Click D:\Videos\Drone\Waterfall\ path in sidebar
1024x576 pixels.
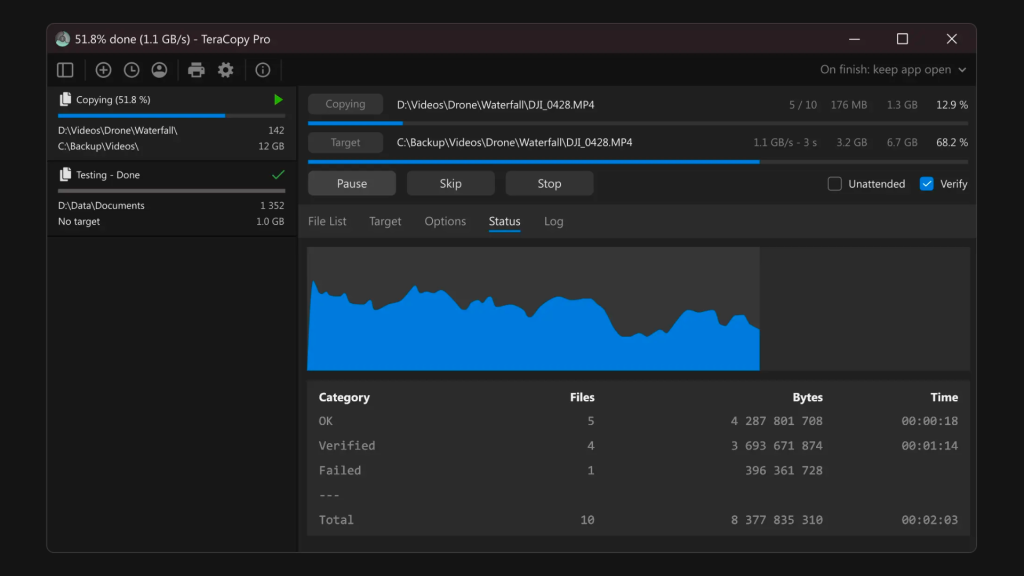(118, 131)
